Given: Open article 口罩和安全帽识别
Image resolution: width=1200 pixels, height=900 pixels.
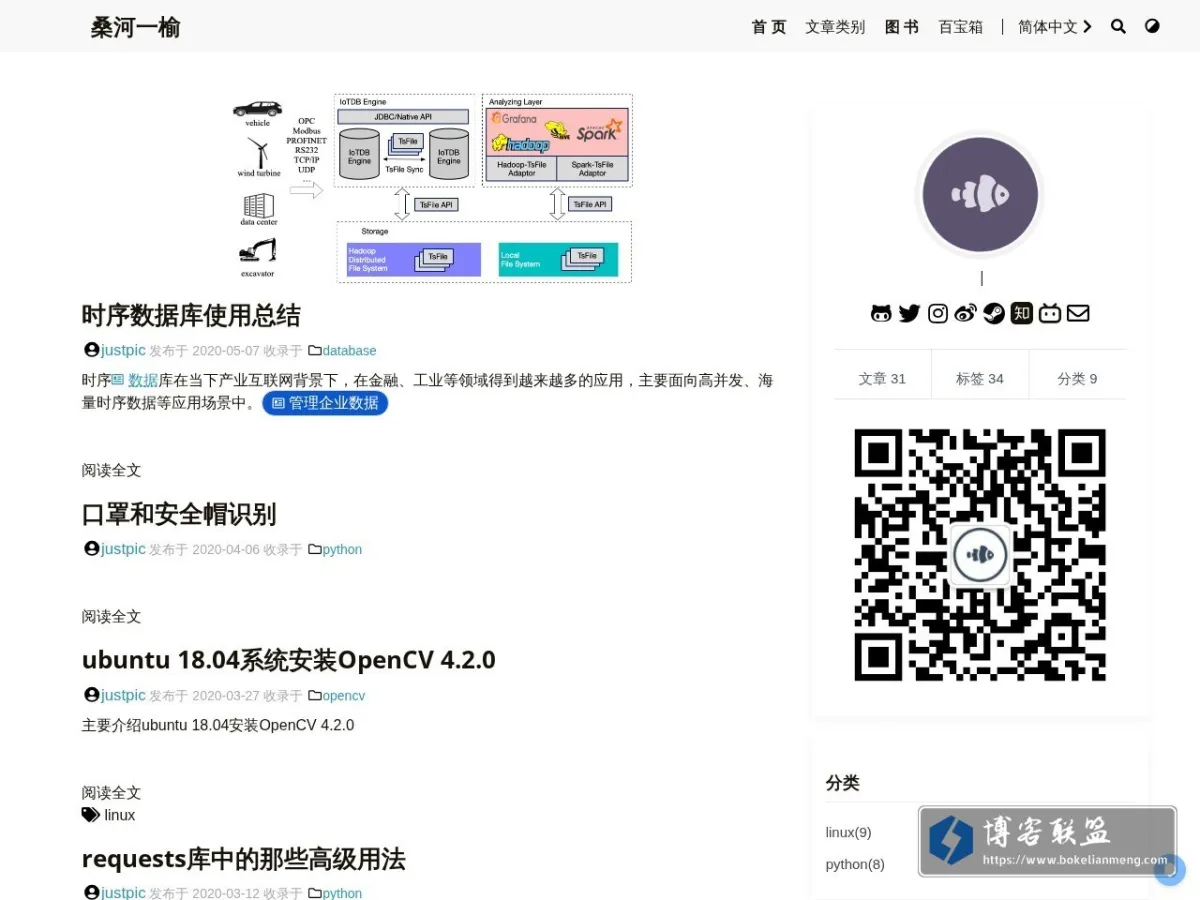Looking at the screenshot, I should 179,515.
